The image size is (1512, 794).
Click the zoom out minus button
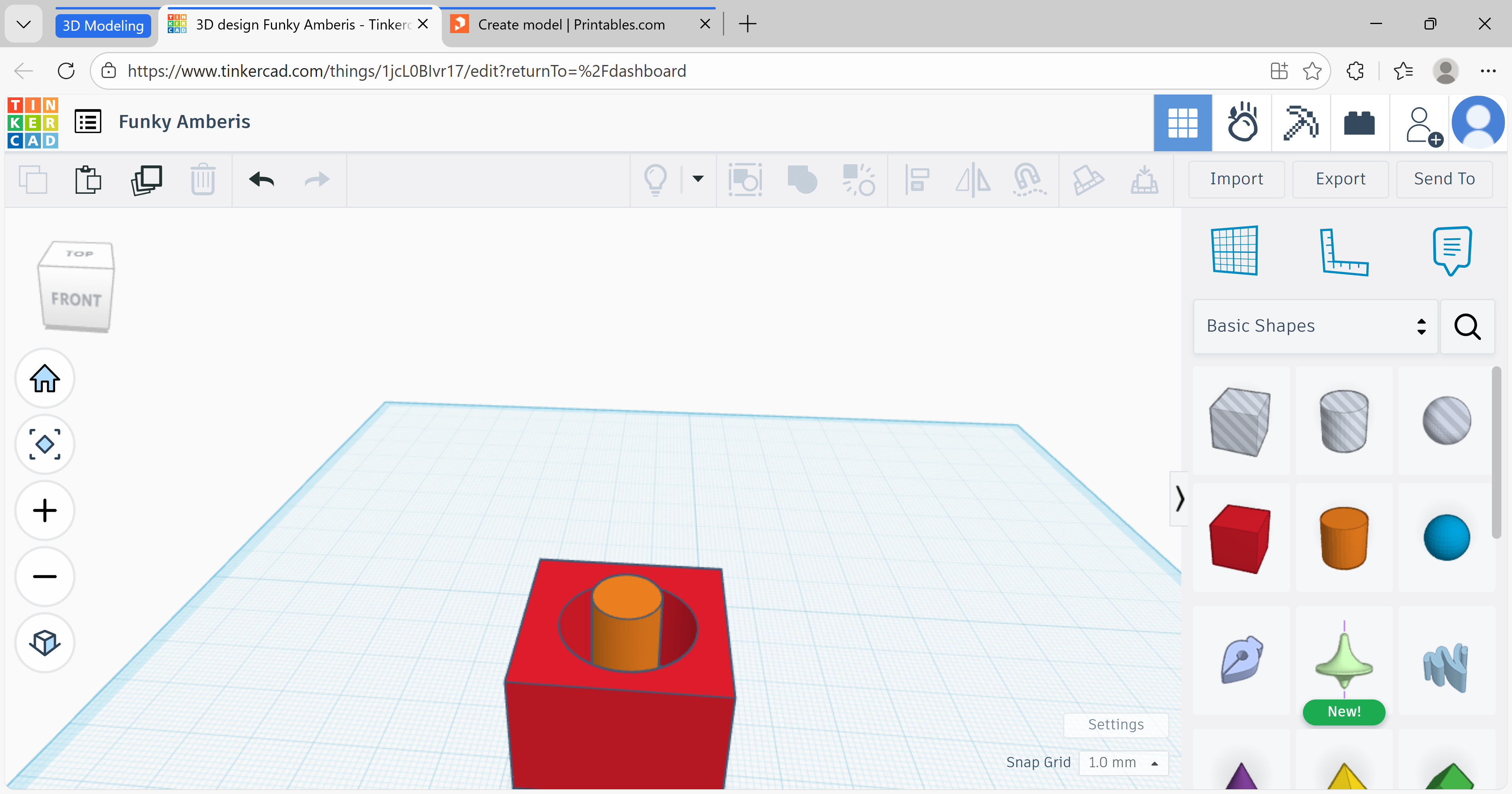click(44, 577)
